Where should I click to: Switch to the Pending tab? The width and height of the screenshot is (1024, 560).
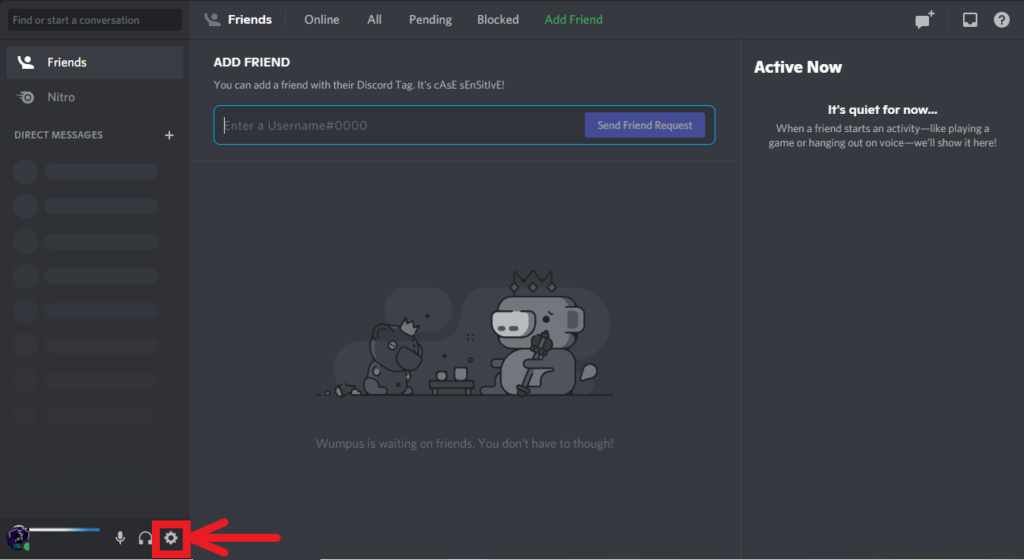click(430, 20)
